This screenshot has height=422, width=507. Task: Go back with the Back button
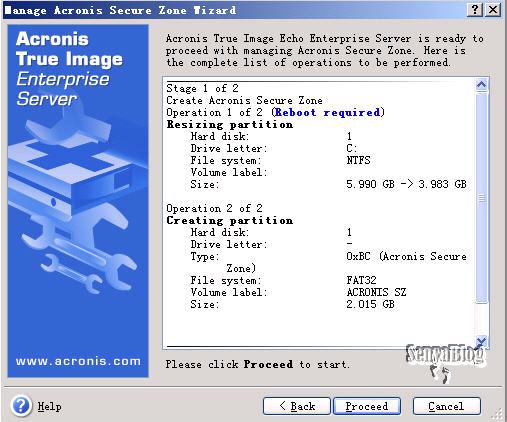pos(297,406)
